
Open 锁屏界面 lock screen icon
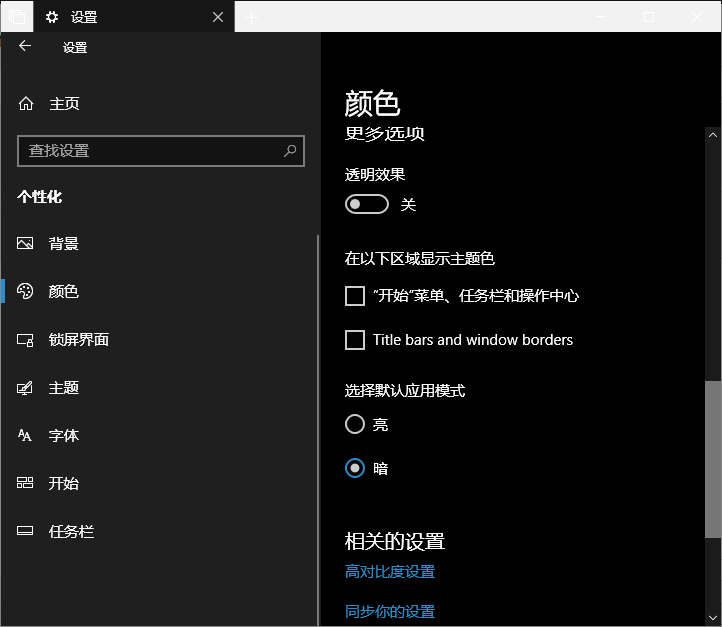click(26, 340)
